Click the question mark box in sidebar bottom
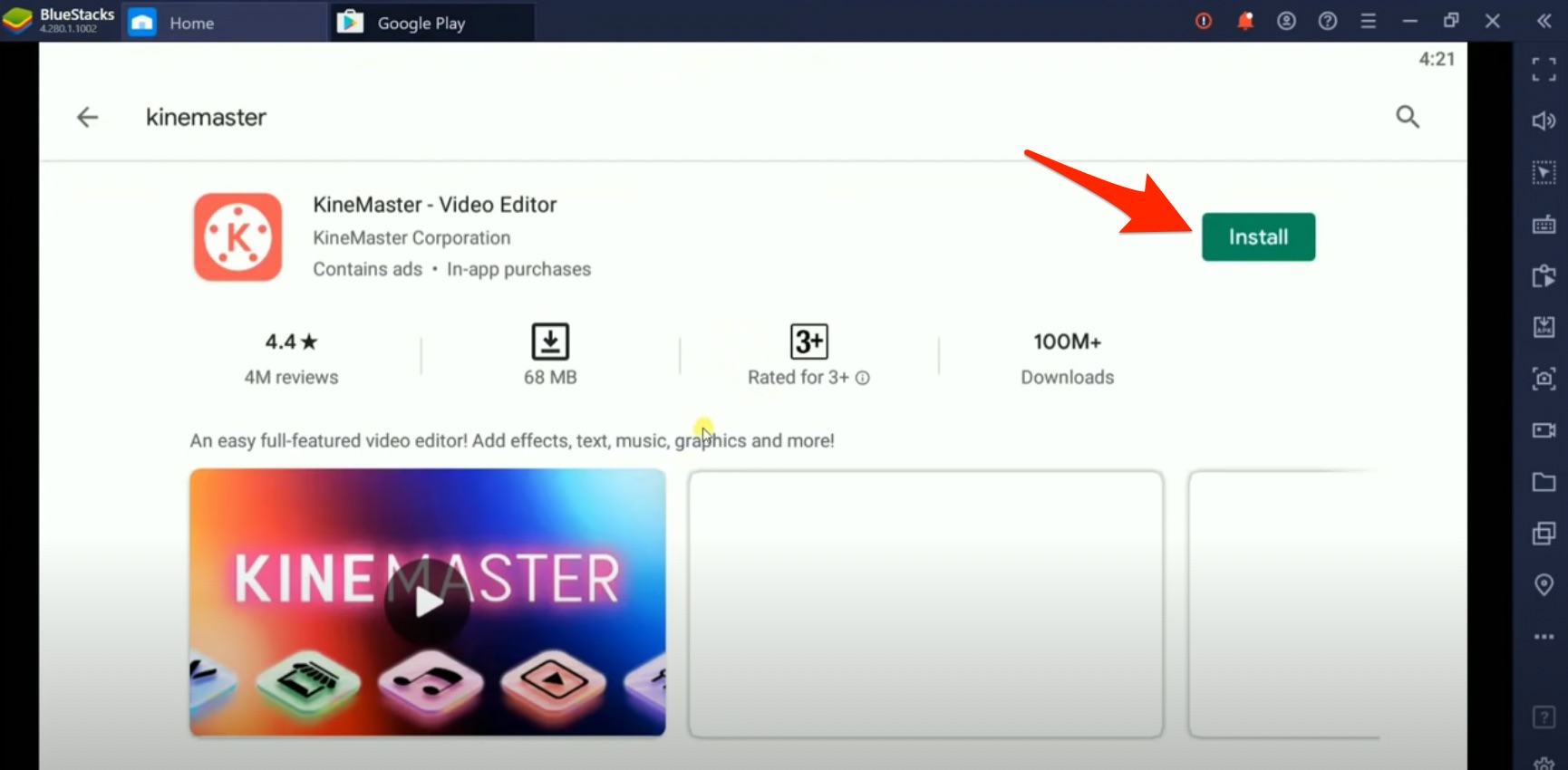Viewport: 1568px width, 770px height. tap(1544, 717)
